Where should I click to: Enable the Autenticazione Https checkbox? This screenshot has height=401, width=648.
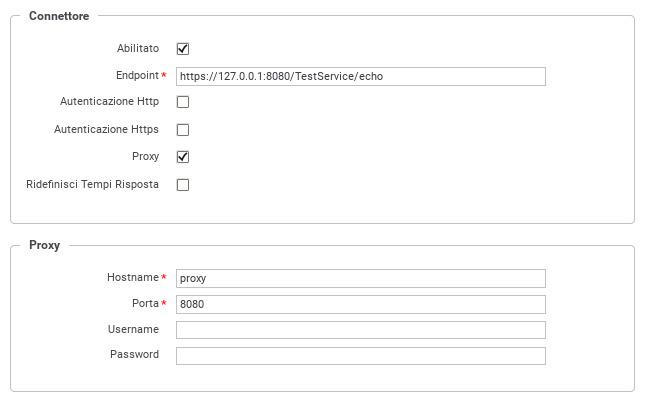[183, 130]
